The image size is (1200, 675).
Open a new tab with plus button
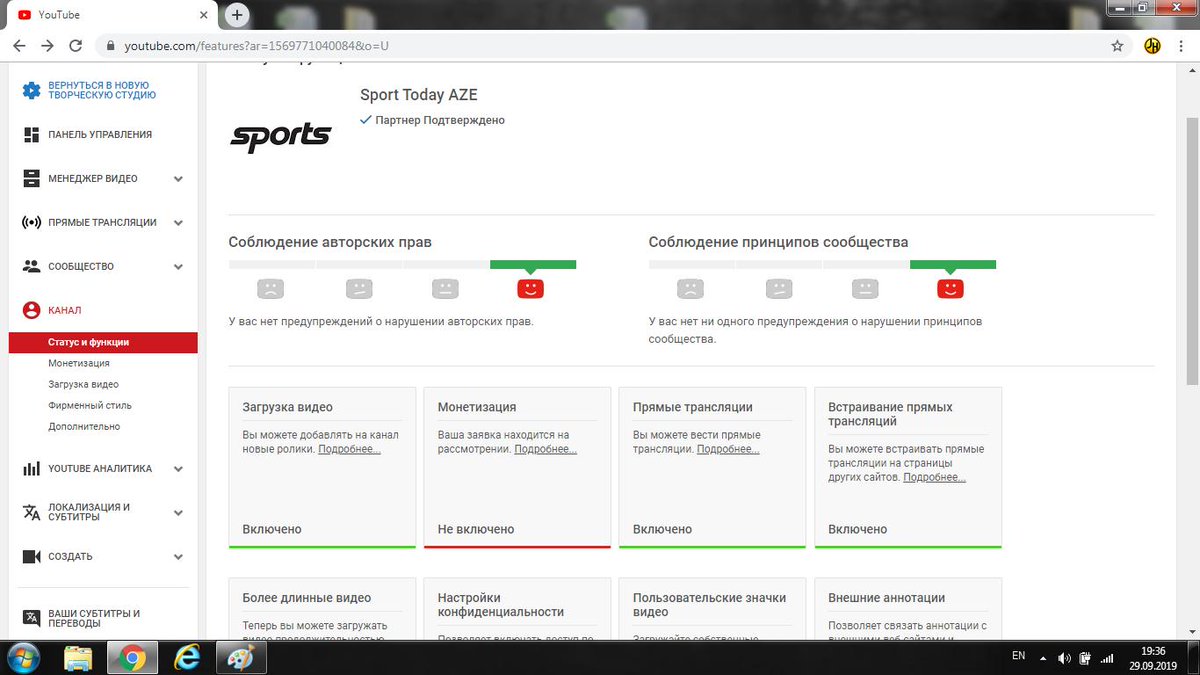point(236,15)
